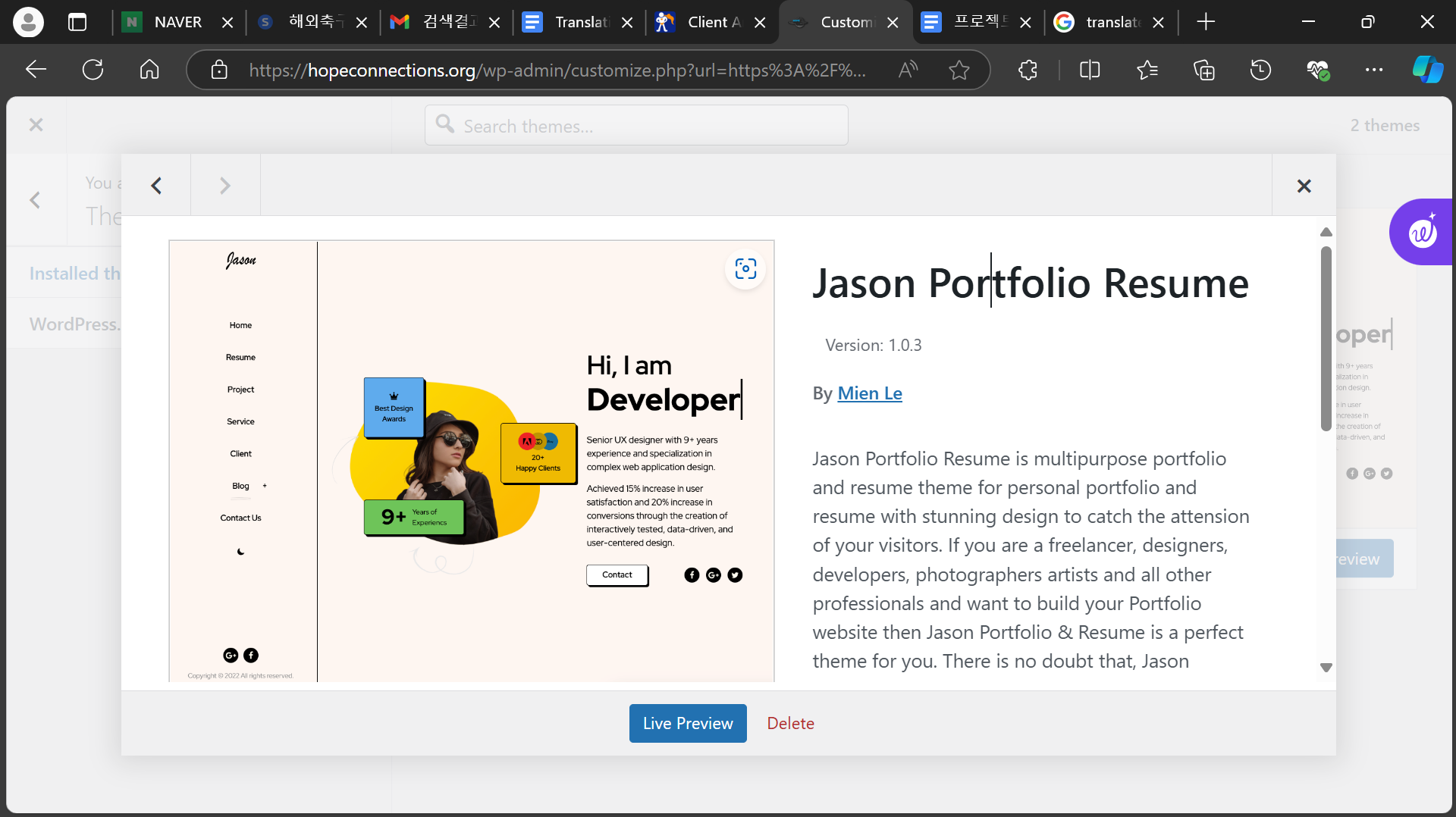This screenshot has width=1456, height=817.
Task: Show next theme with right chevron
Action: 225,186
